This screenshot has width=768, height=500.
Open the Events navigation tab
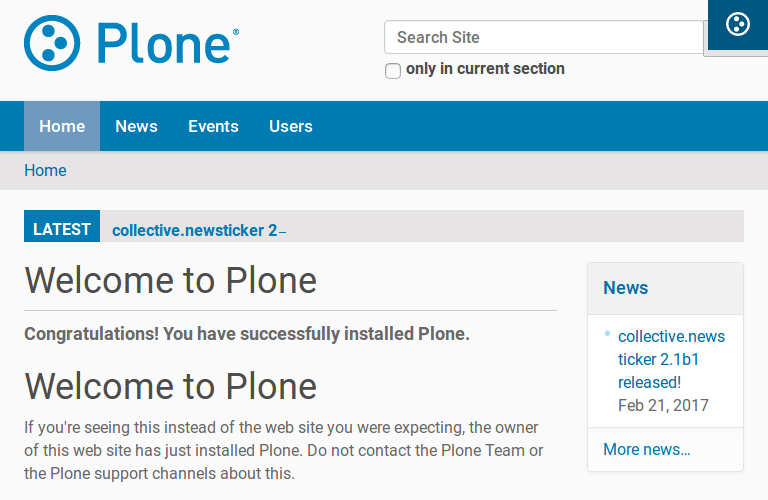(214, 126)
